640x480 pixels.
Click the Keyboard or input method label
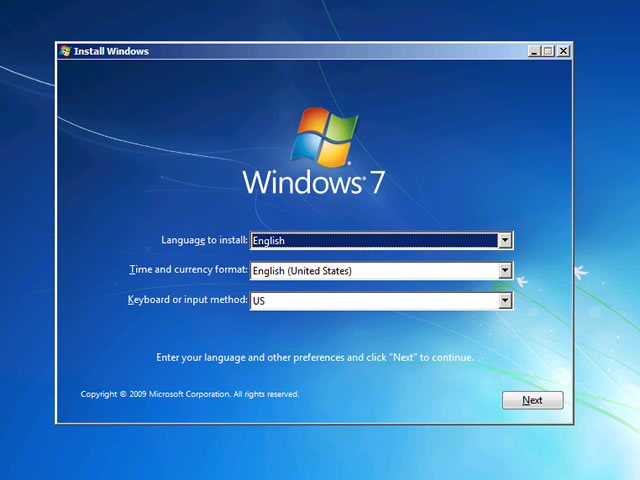[187, 300]
